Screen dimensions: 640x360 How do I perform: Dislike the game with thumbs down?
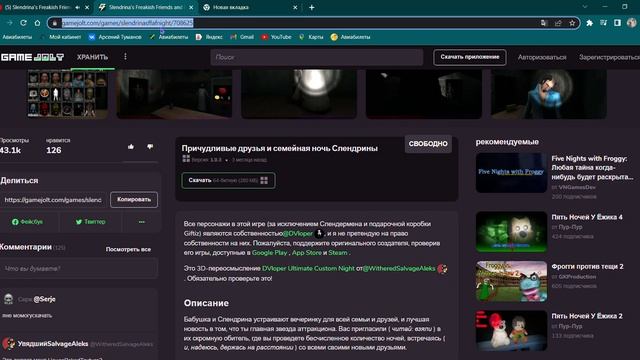click(150, 147)
